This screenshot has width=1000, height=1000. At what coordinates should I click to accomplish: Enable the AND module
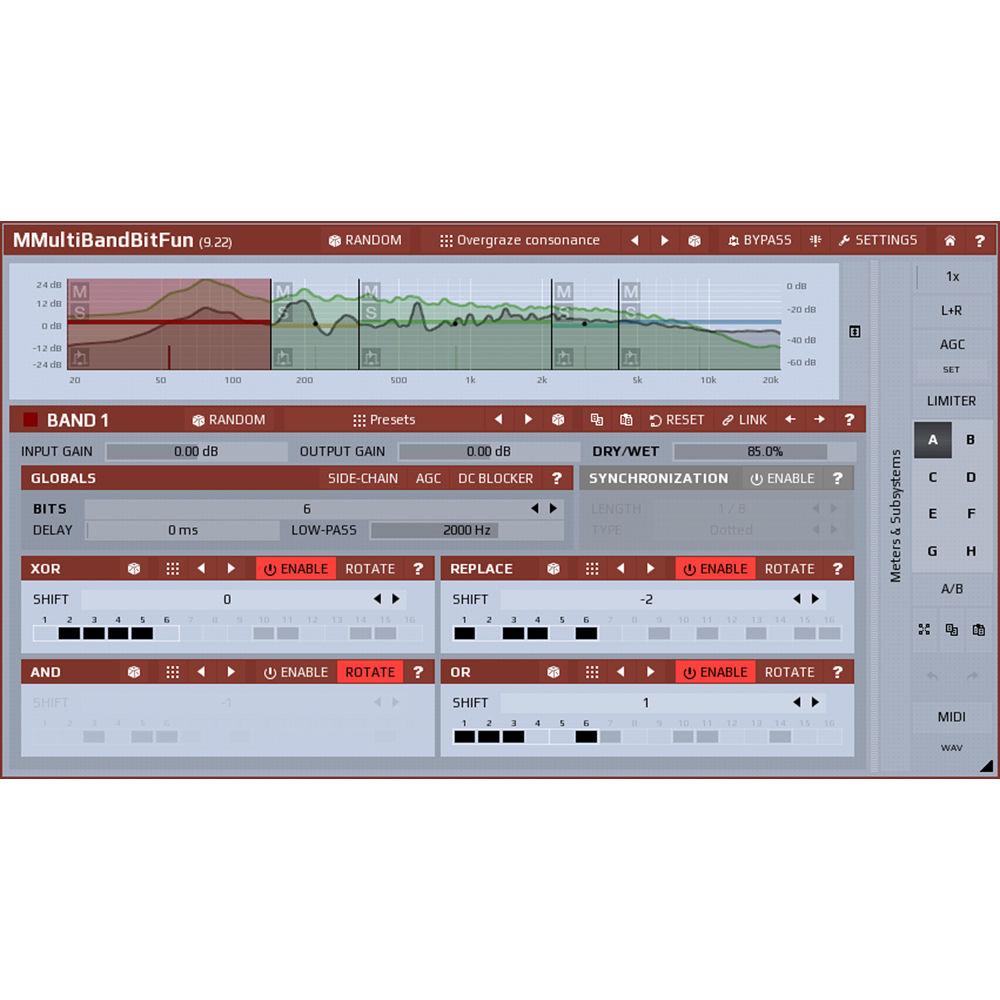296,672
